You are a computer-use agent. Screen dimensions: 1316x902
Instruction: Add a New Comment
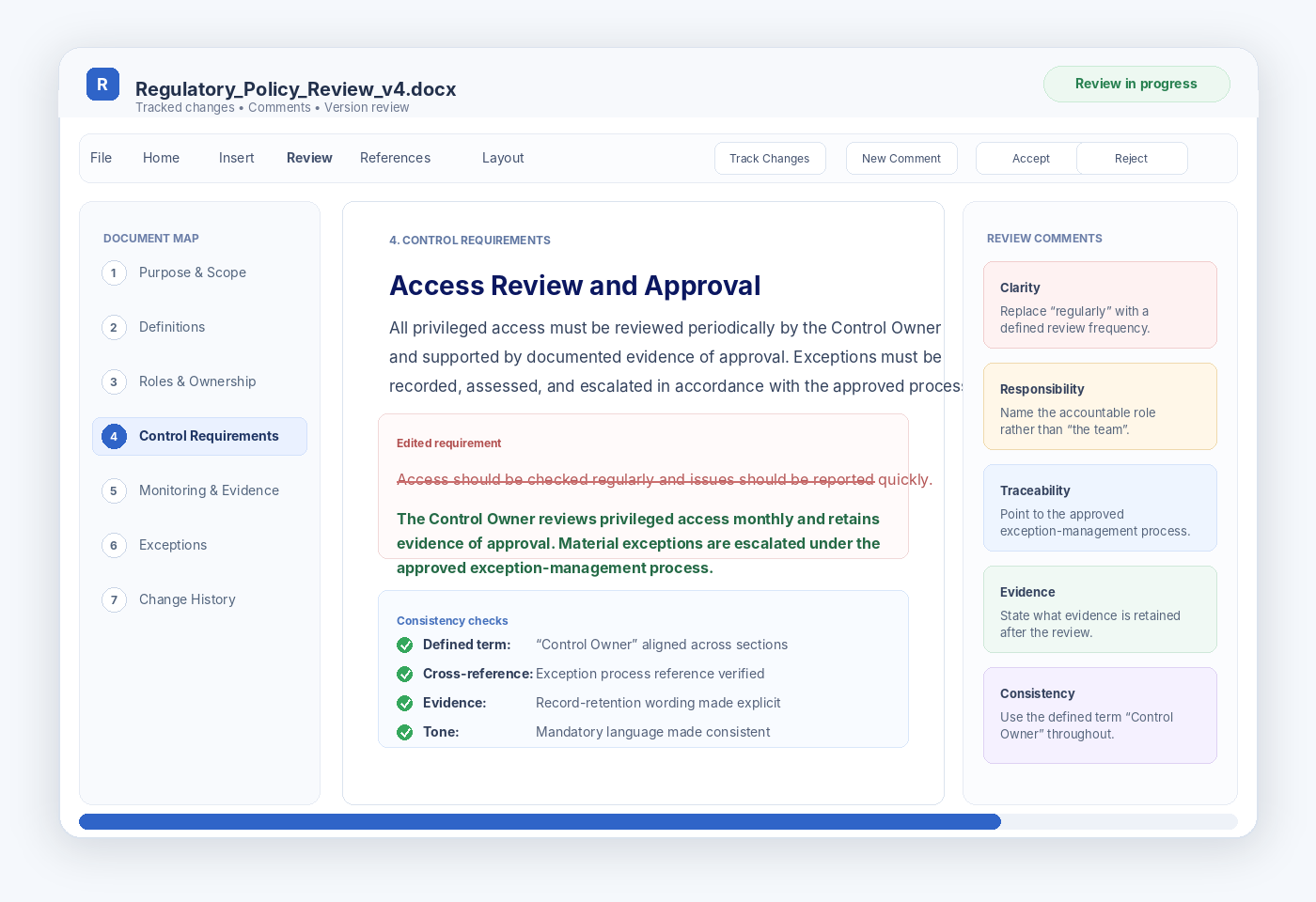click(x=901, y=159)
